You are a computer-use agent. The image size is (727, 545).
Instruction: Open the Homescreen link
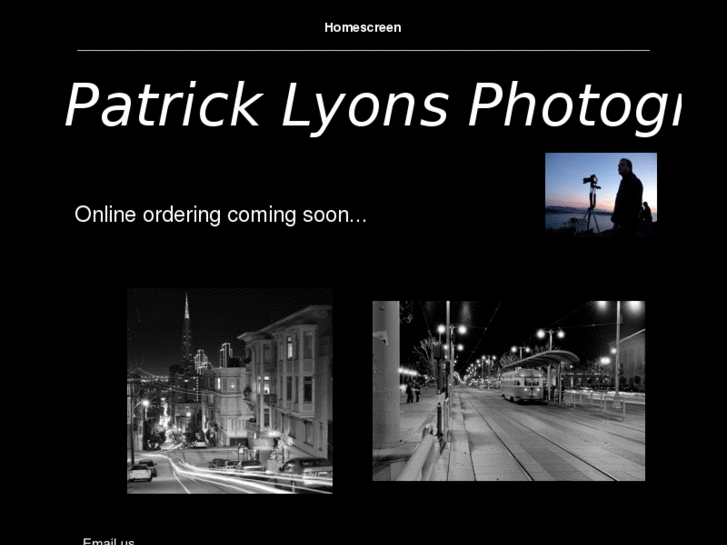363,28
